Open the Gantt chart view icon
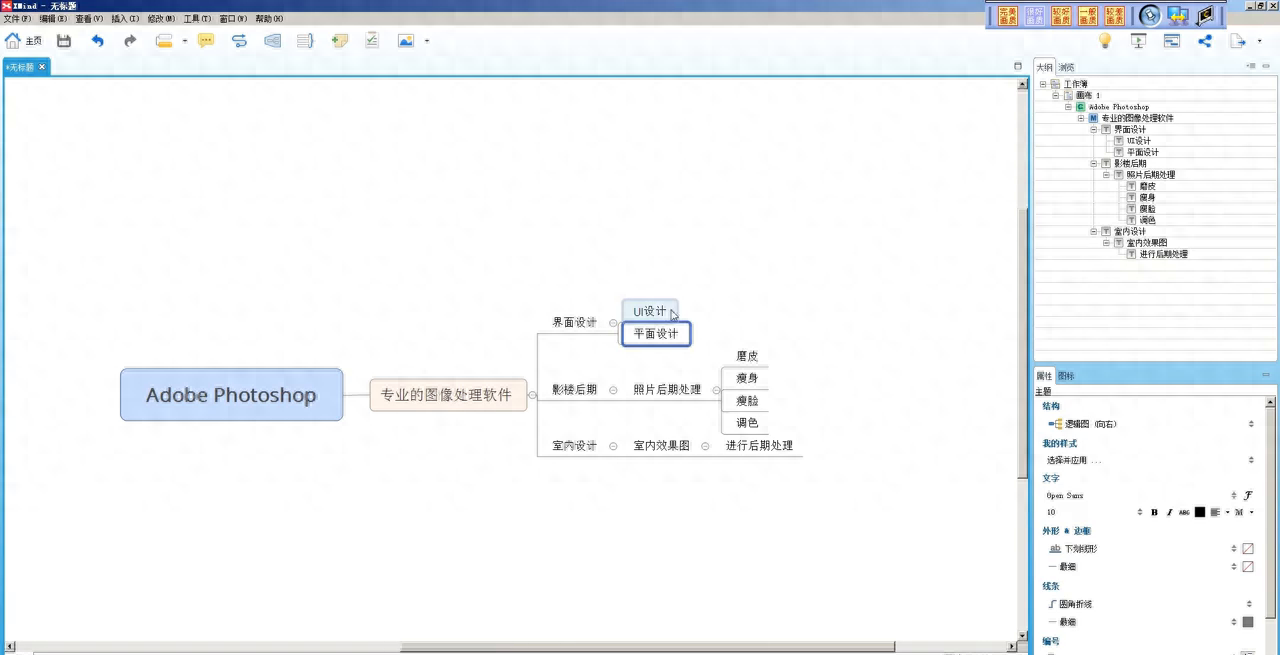The image size is (1280, 655). click(x=1171, y=41)
